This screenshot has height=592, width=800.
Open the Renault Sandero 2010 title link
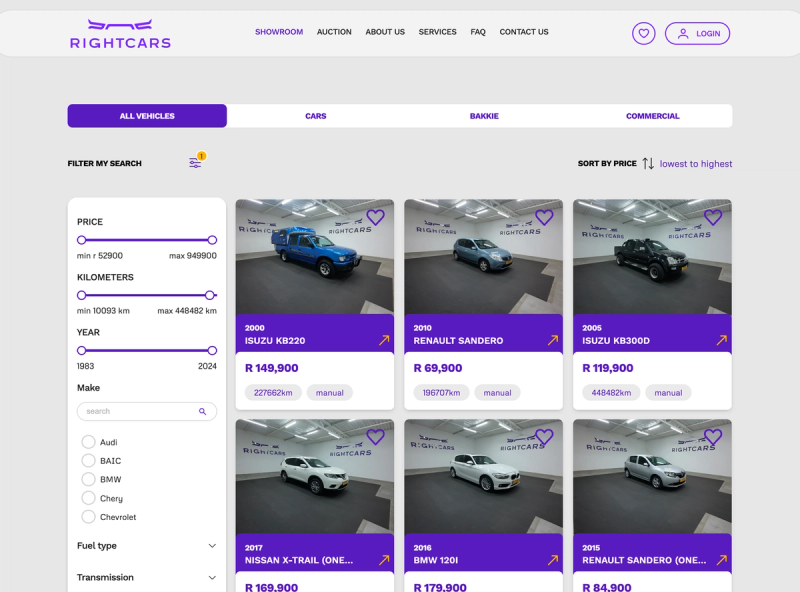tap(458, 340)
